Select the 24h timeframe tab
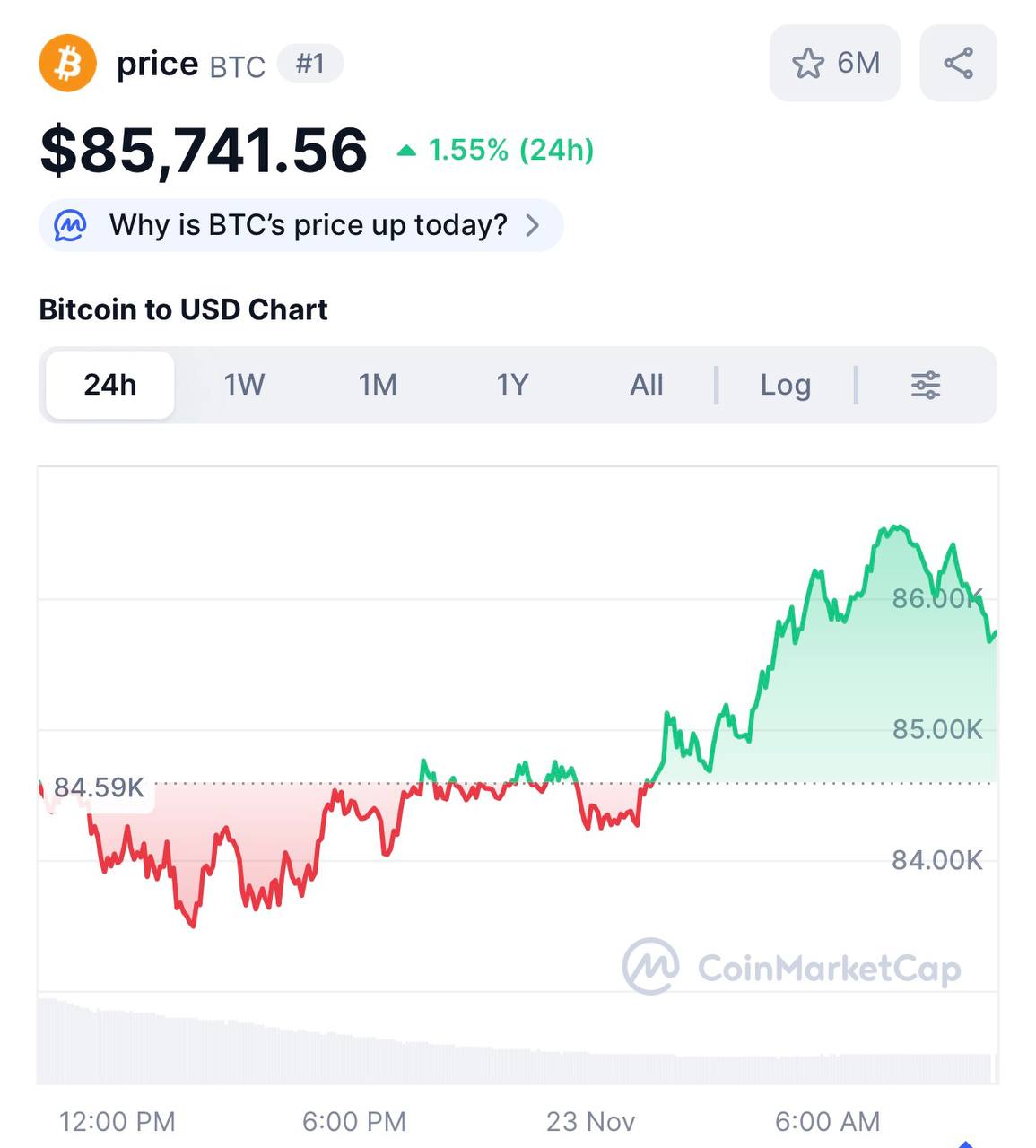1036x1148 pixels. coord(110,385)
